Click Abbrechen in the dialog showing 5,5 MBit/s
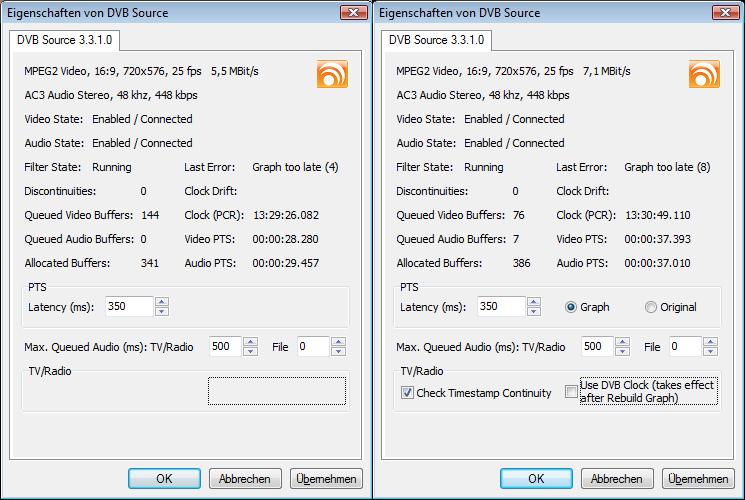Screen dimensions: 745x500 click(245, 479)
